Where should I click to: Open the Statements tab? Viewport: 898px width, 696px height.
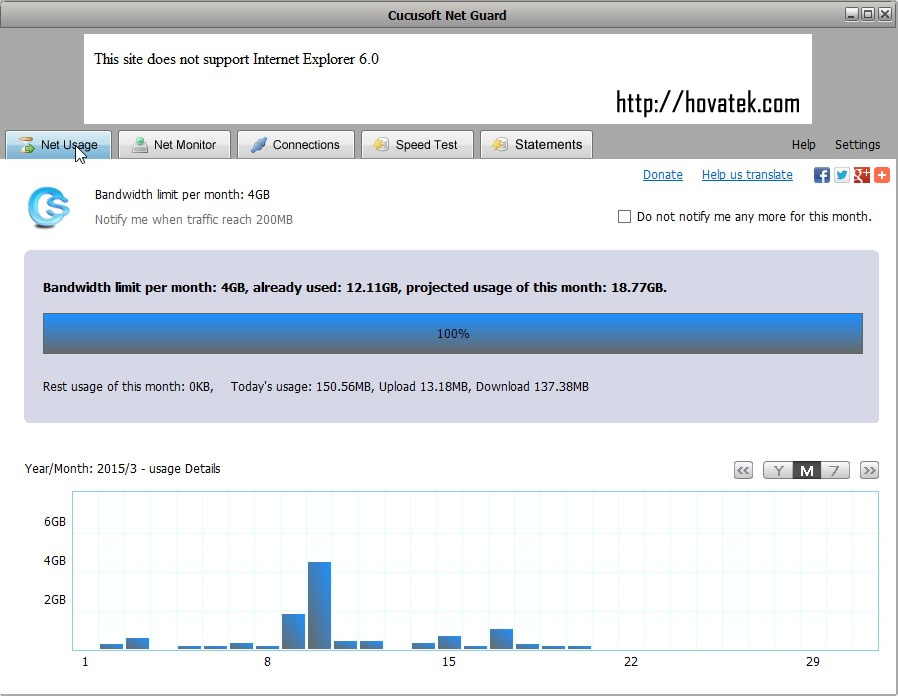(x=536, y=145)
